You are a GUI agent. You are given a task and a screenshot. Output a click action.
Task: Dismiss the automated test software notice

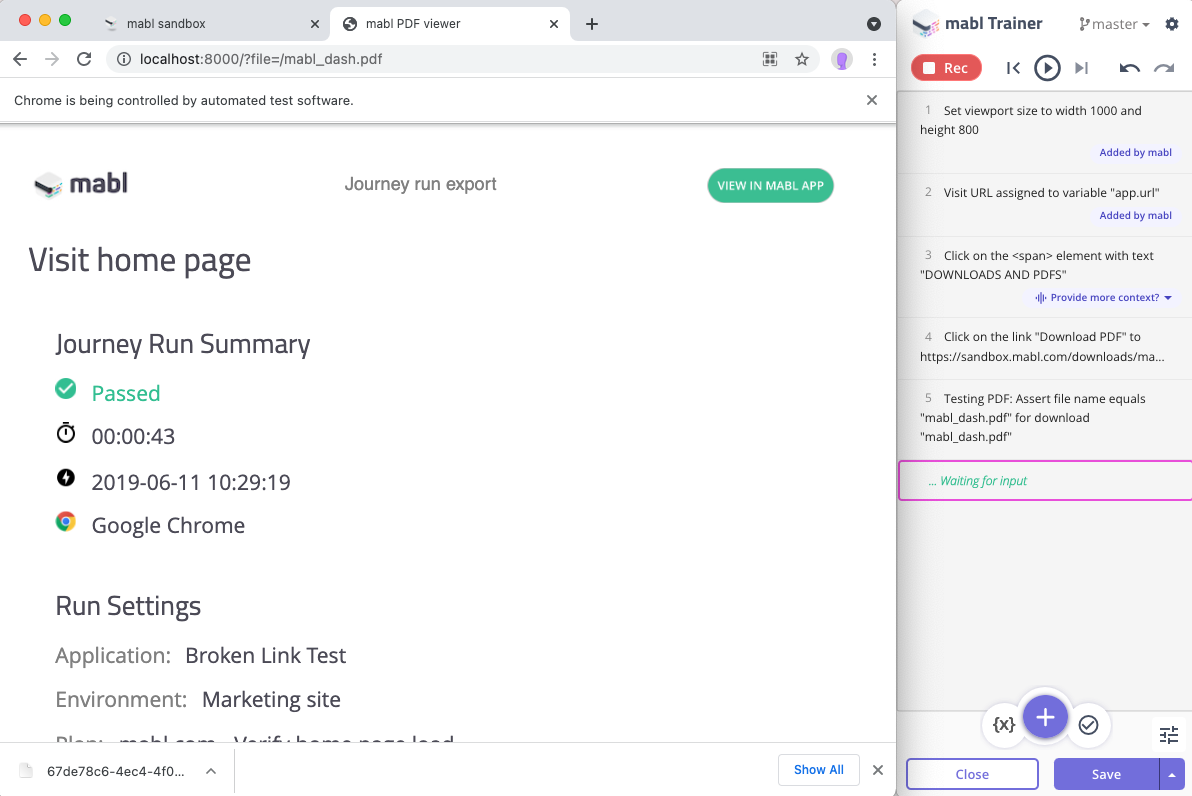(872, 100)
